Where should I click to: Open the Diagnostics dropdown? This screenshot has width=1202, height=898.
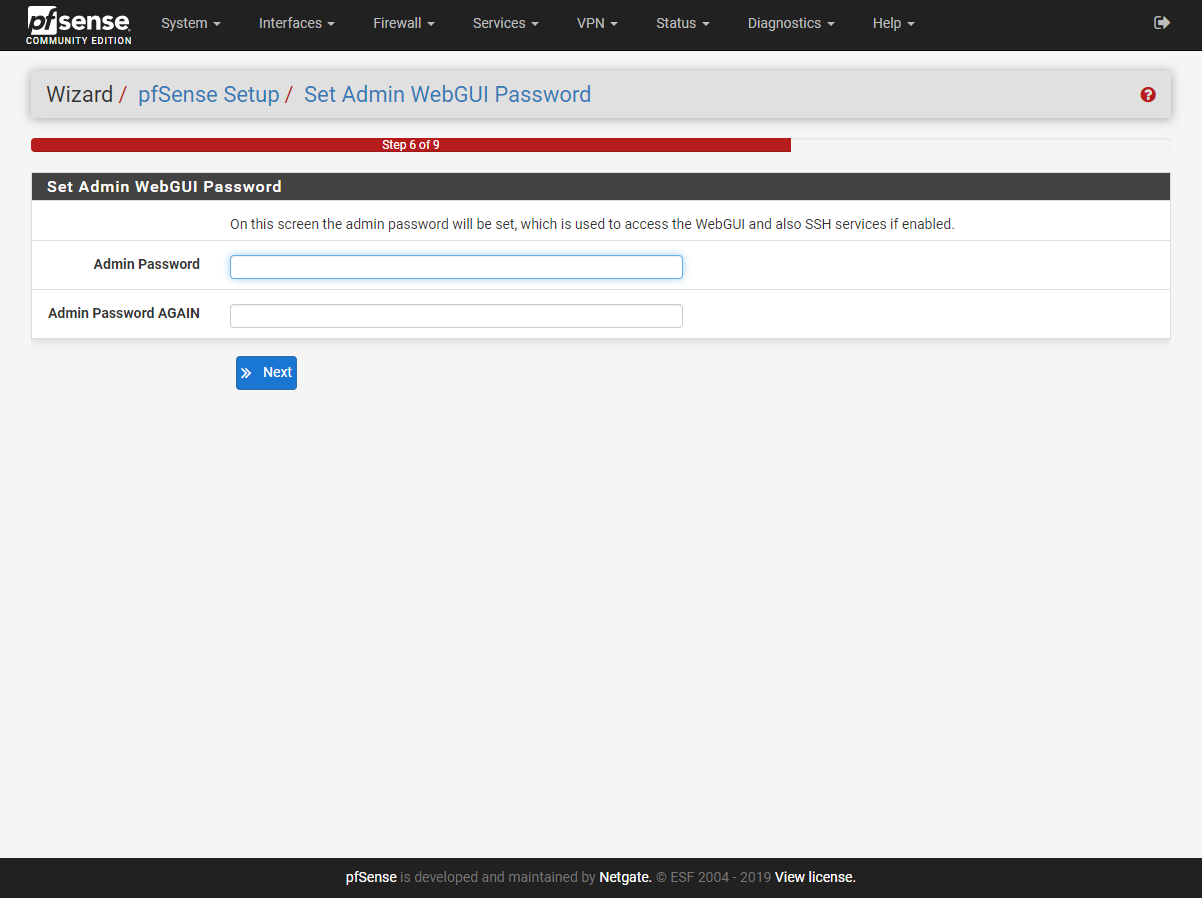pos(791,23)
